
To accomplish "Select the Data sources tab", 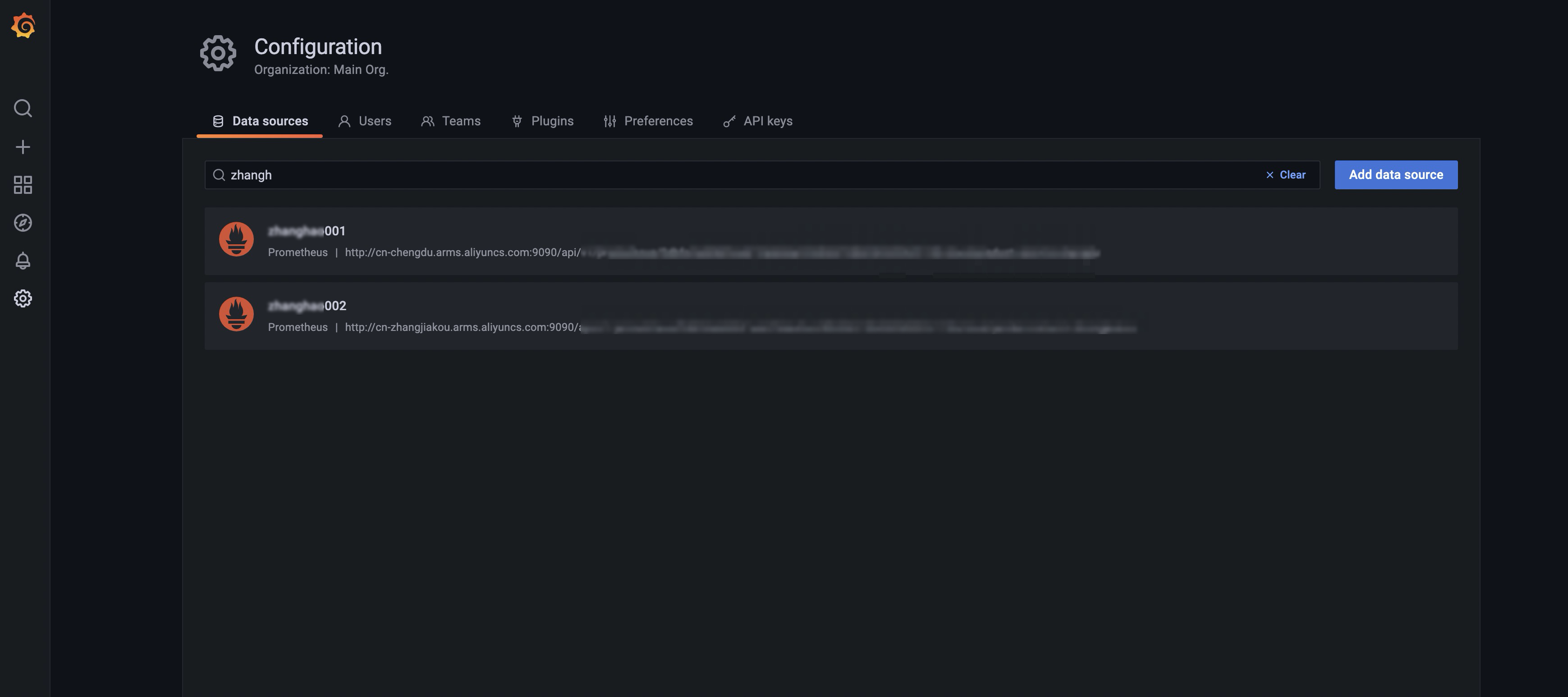I will pos(260,121).
